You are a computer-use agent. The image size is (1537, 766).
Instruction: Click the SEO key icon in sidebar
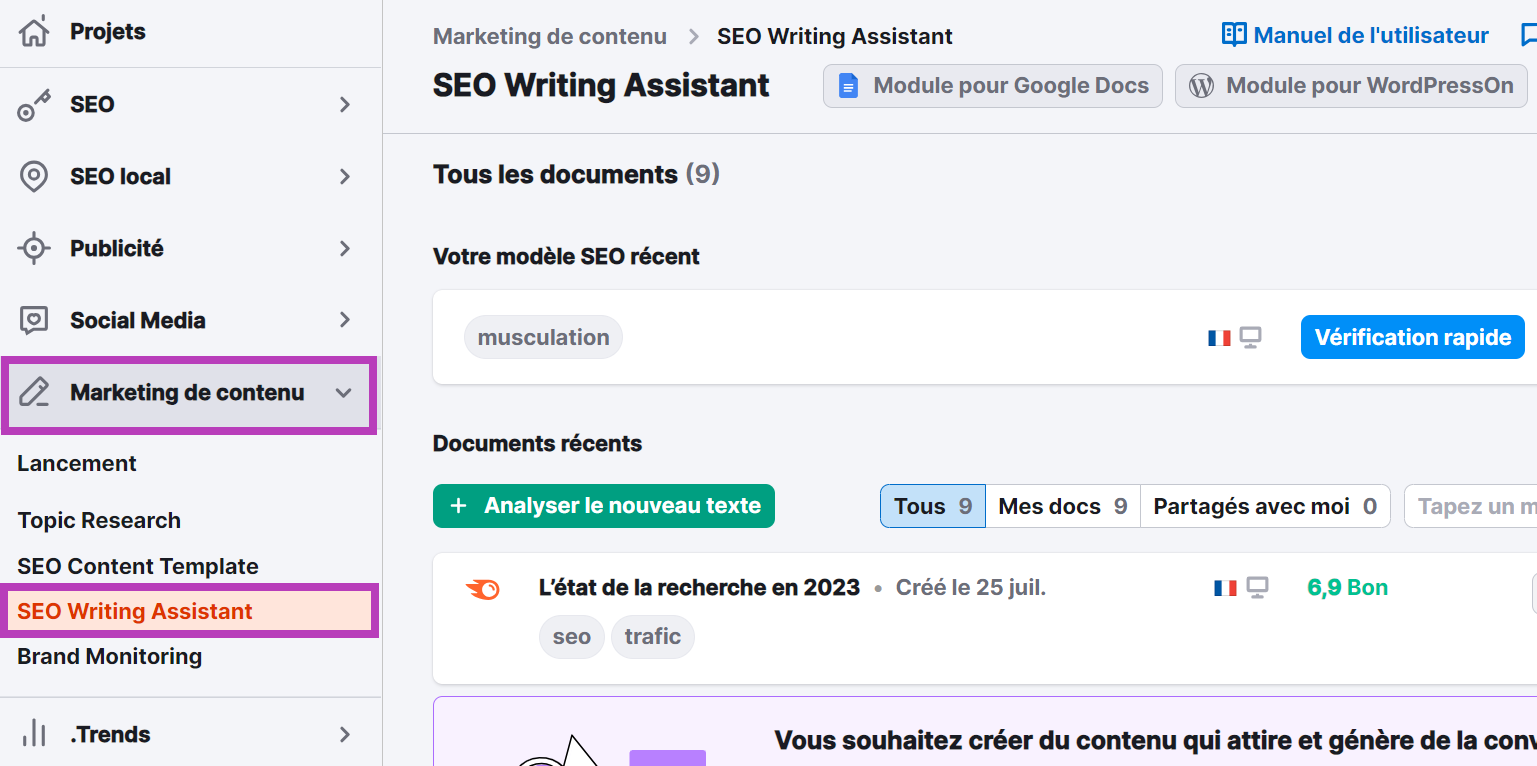[x=34, y=105]
